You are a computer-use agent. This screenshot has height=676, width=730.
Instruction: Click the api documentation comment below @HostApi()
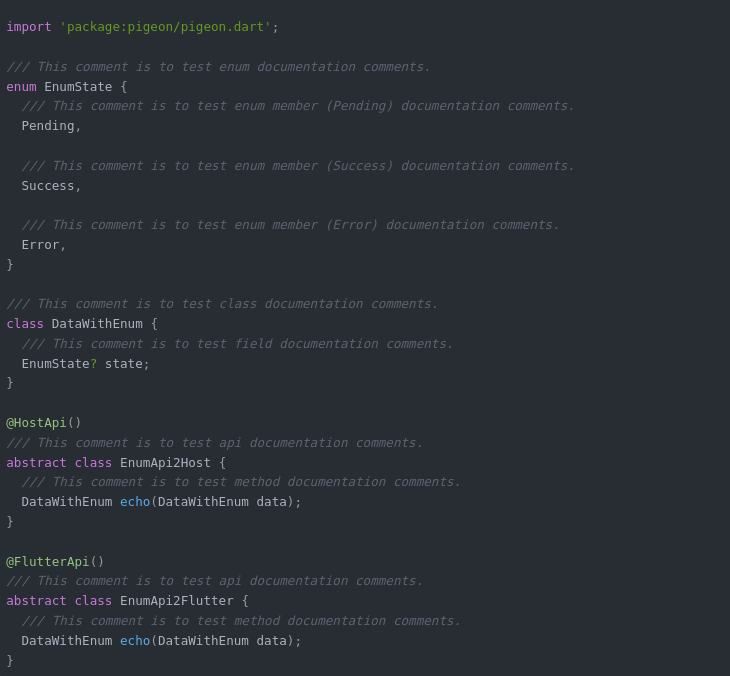pyautogui.click(x=215, y=443)
